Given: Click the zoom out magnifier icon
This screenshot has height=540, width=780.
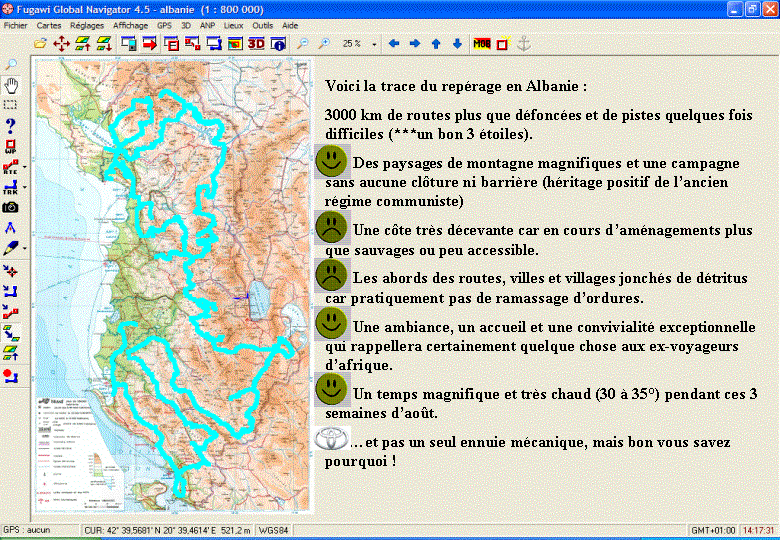Looking at the screenshot, I should click(302, 44).
